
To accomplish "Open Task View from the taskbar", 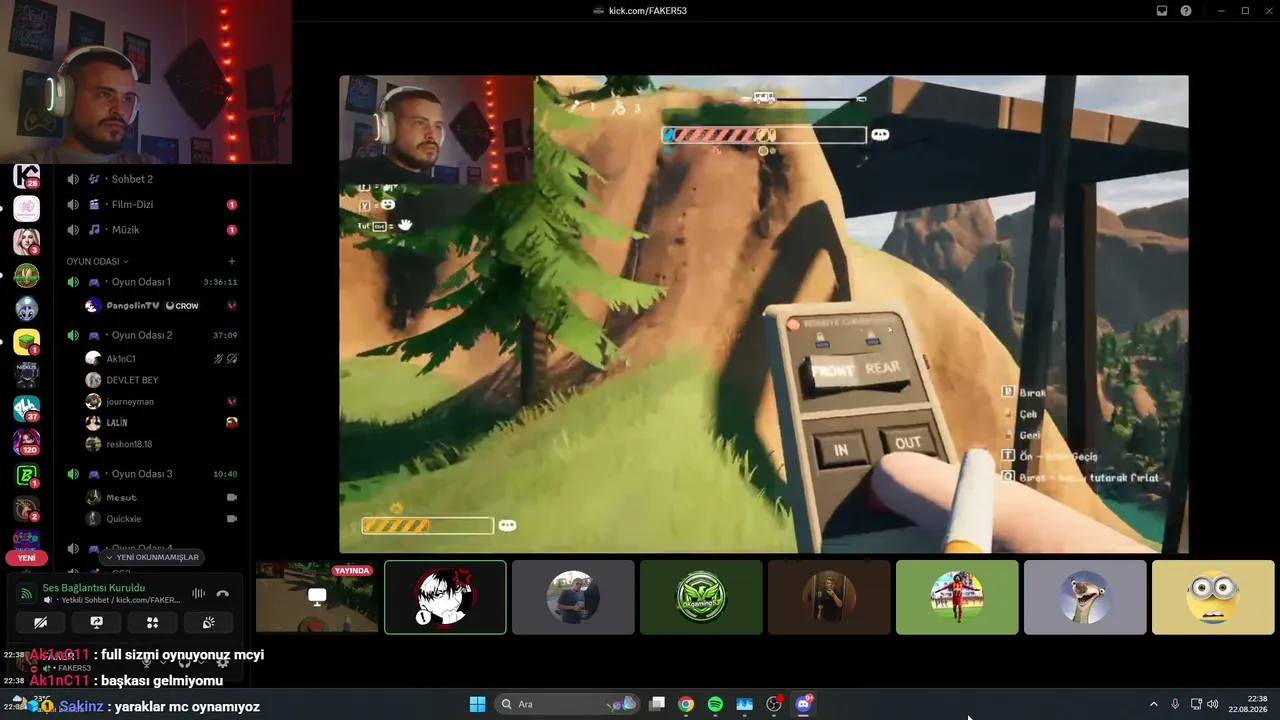I will point(657,704).
